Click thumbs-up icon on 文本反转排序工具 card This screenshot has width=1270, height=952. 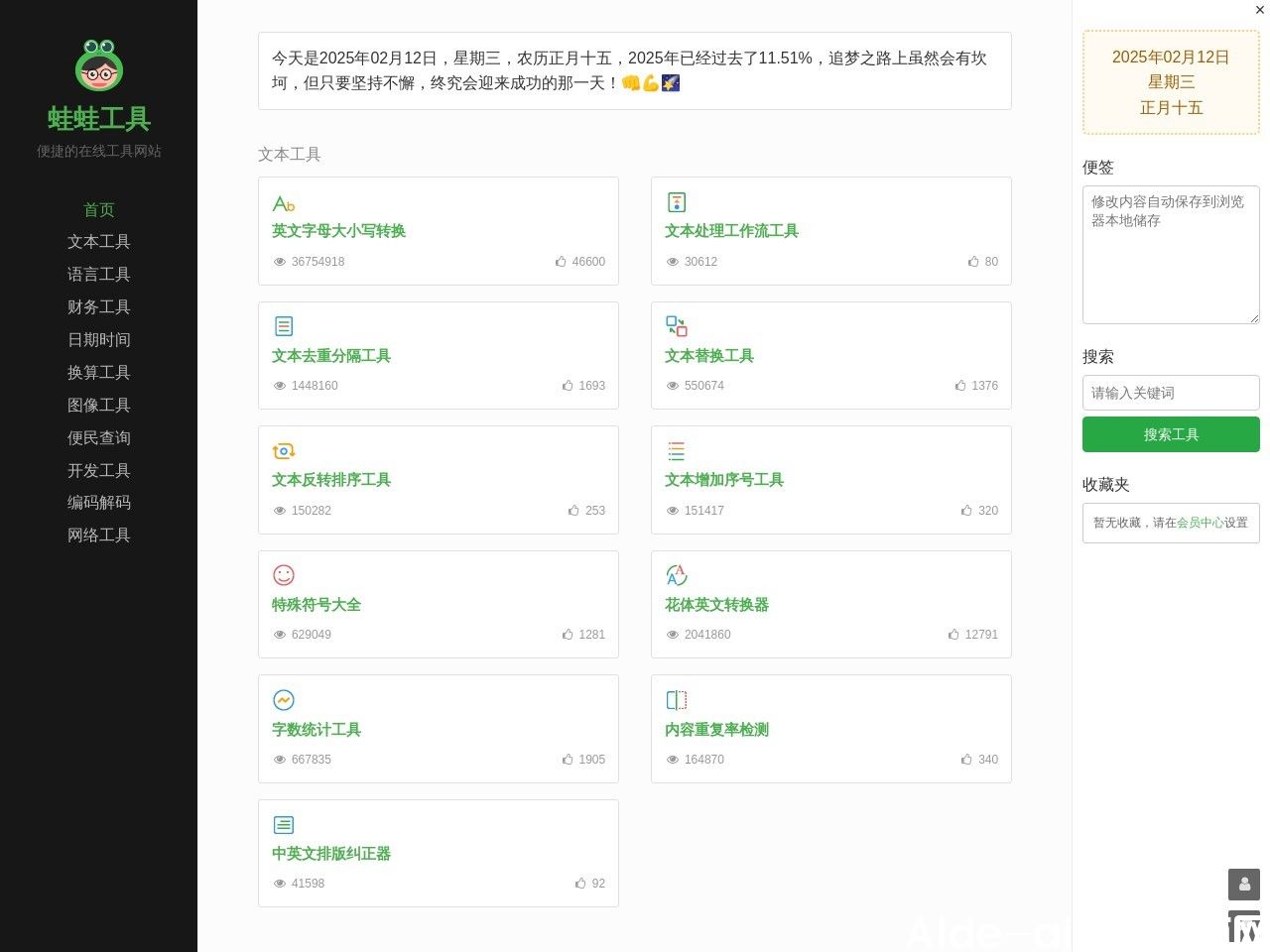coord(574,511)
